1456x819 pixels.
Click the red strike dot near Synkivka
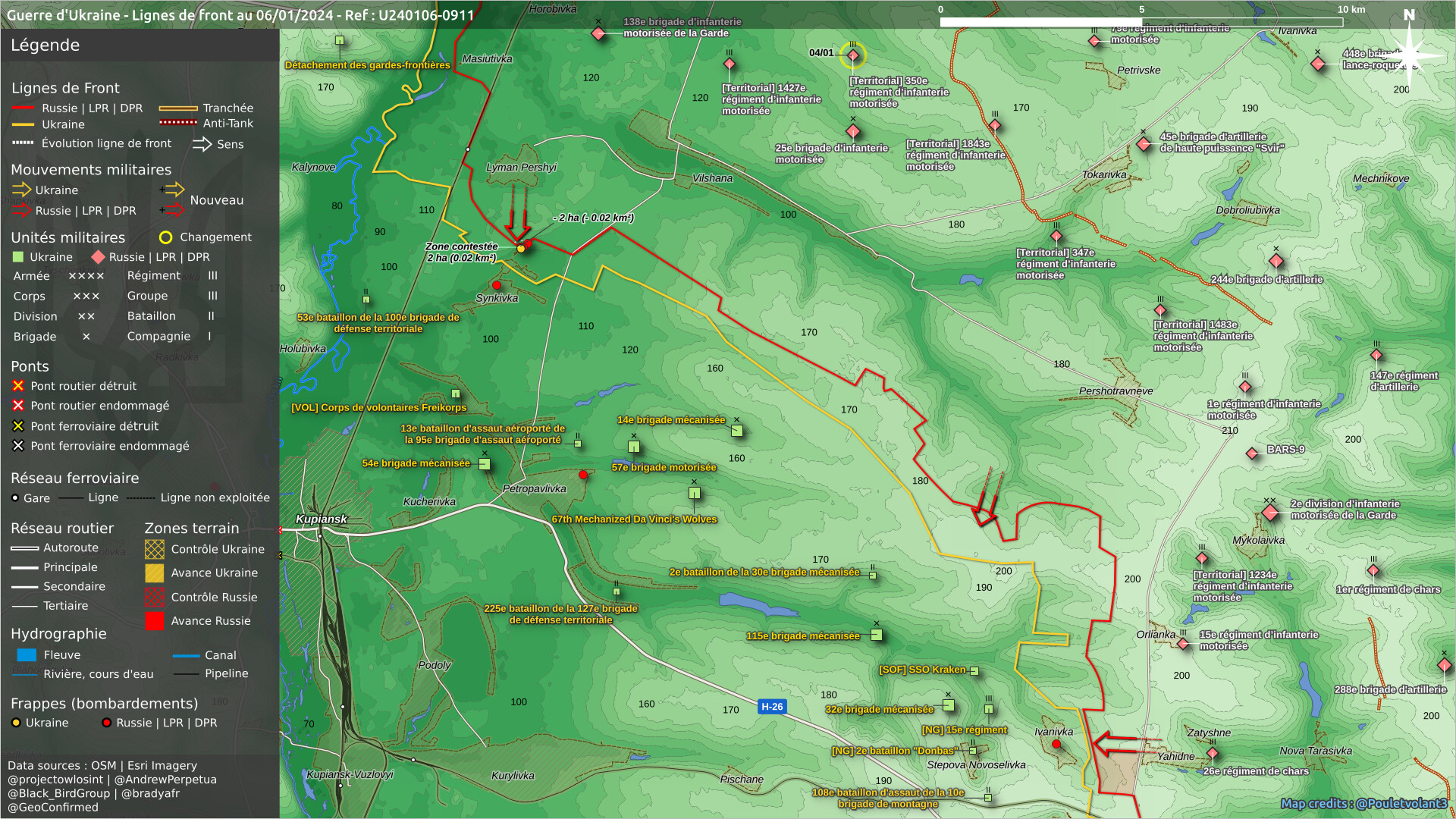(x=497, y=285)
